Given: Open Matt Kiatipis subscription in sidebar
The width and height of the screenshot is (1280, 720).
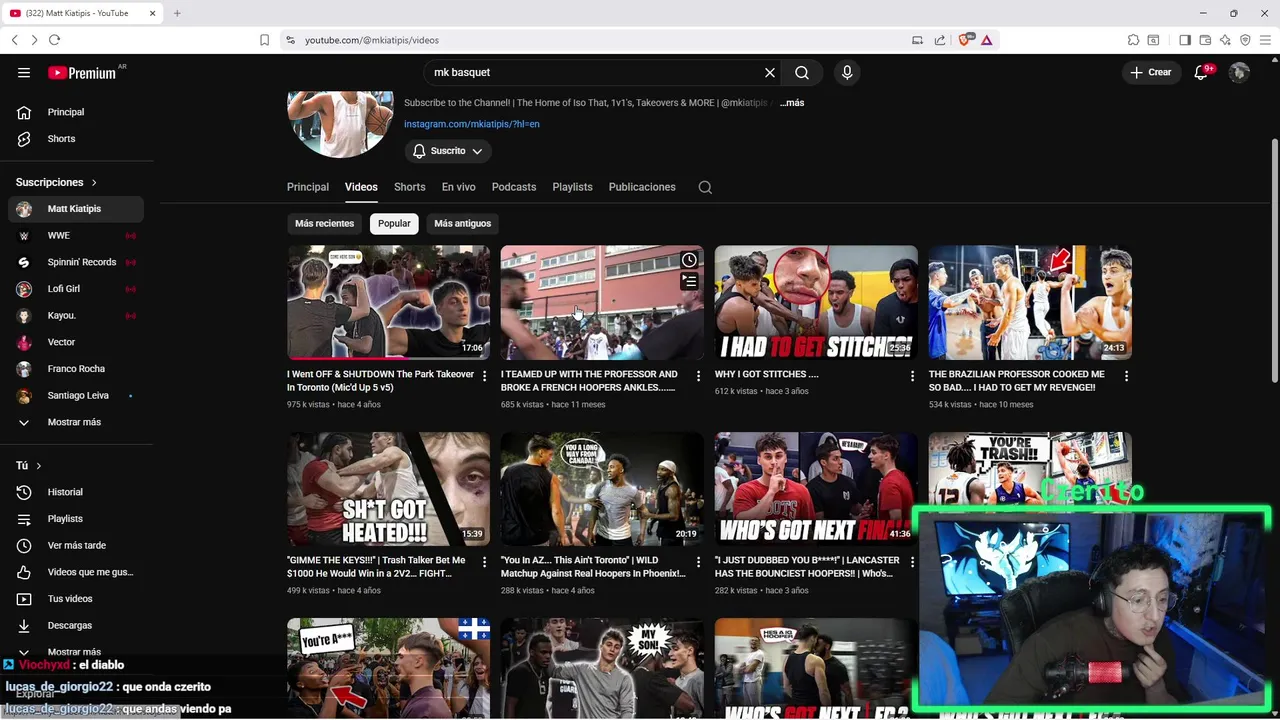Looking at the screenshot, I should pyautogui.click(x=76, y=209).
